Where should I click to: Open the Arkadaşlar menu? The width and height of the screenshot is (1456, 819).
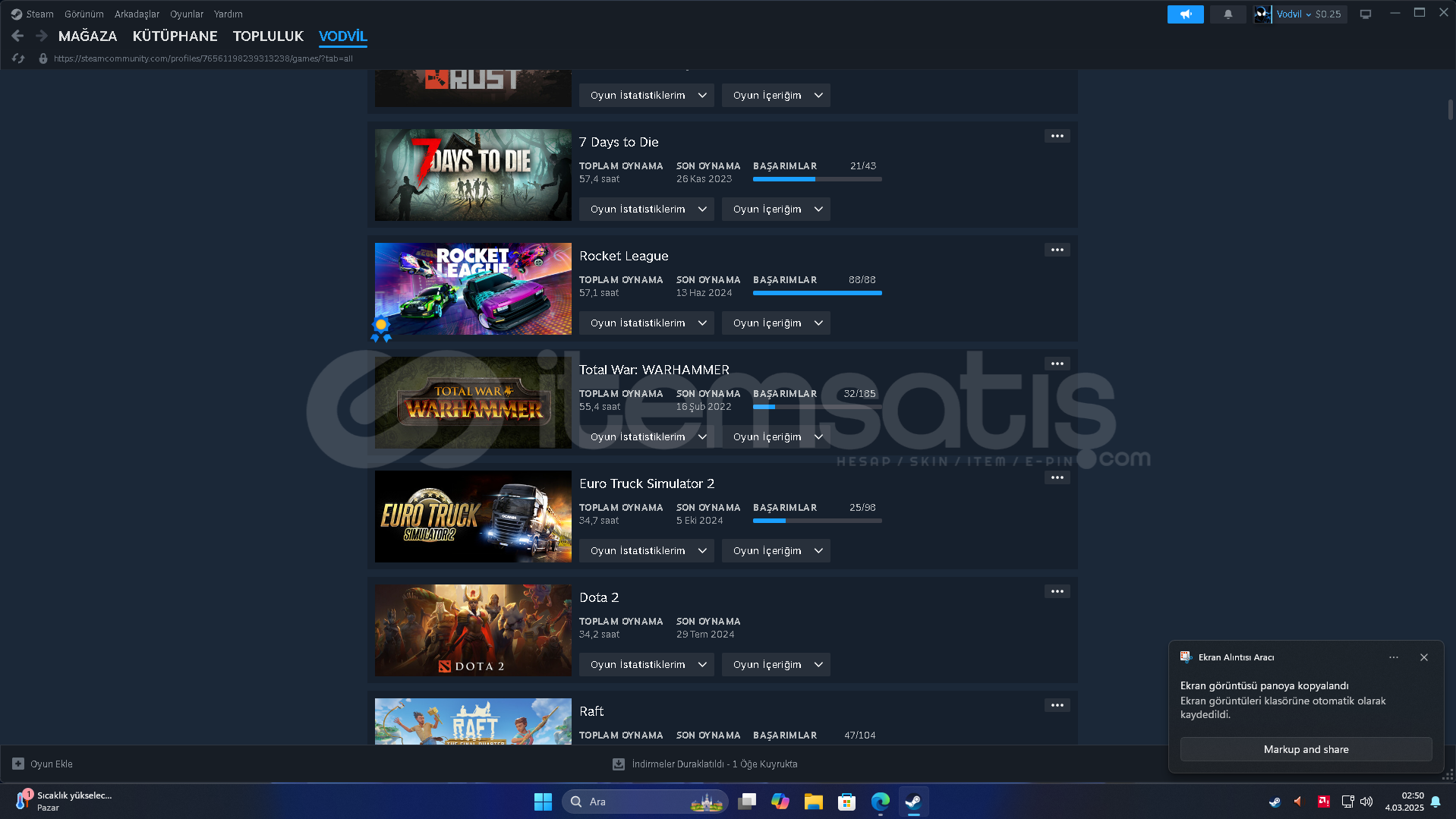137,14
